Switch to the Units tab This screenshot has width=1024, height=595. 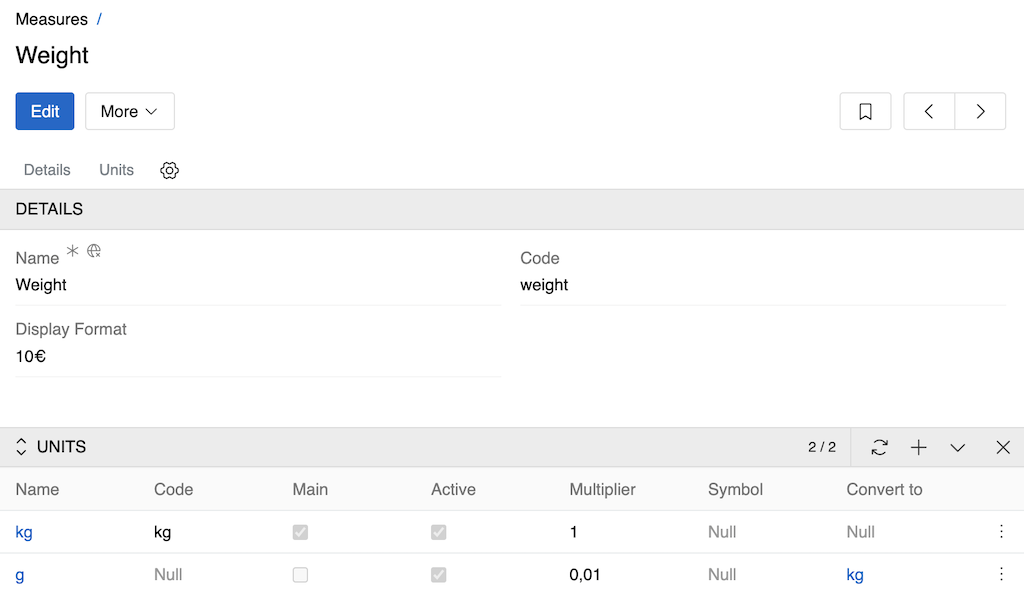pyautogui.click(x=116, y=170)
